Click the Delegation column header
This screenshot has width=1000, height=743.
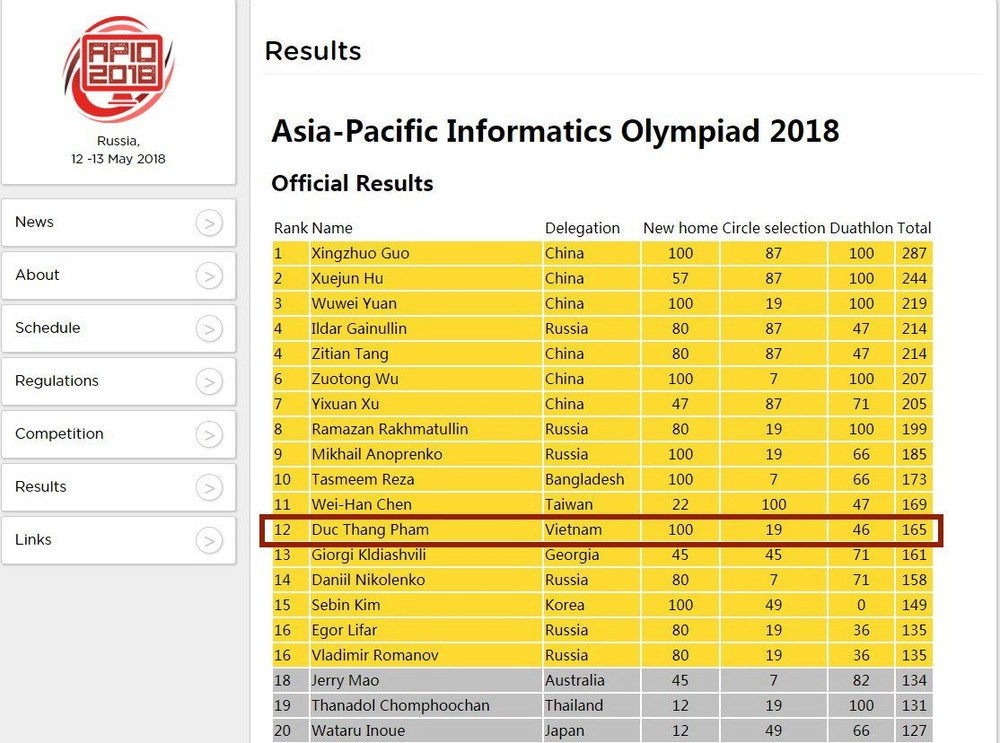[583, 228]
